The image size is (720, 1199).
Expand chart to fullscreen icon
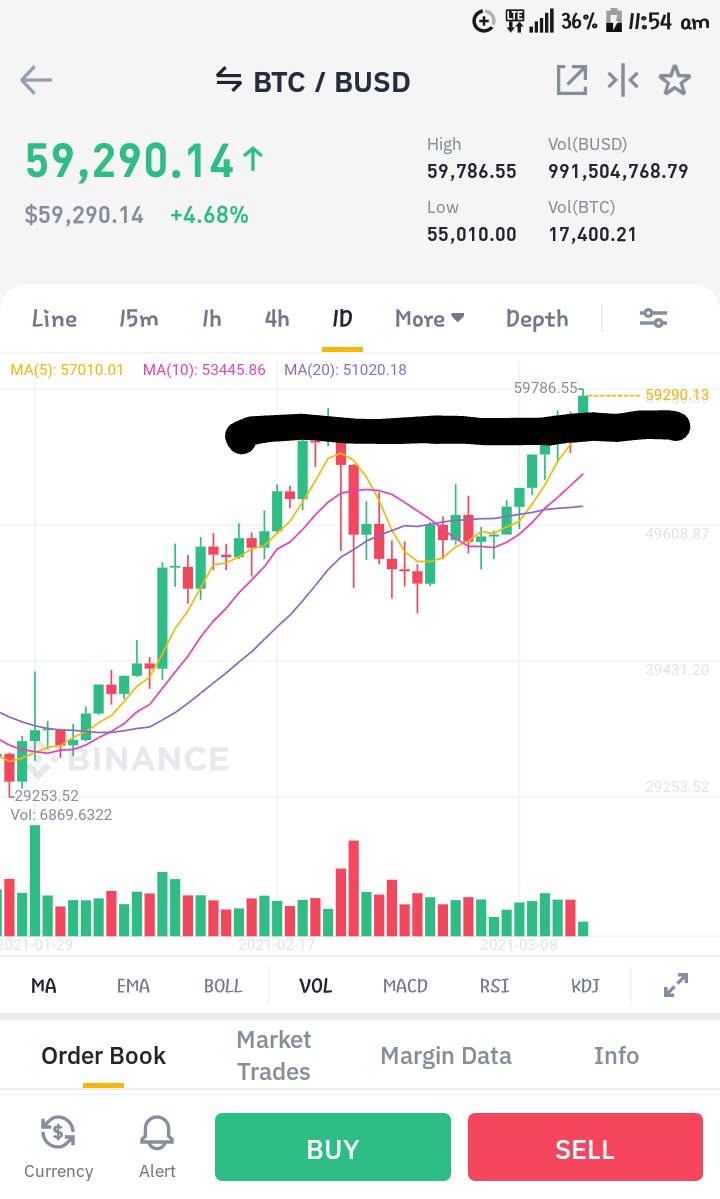tap(676, 985)
